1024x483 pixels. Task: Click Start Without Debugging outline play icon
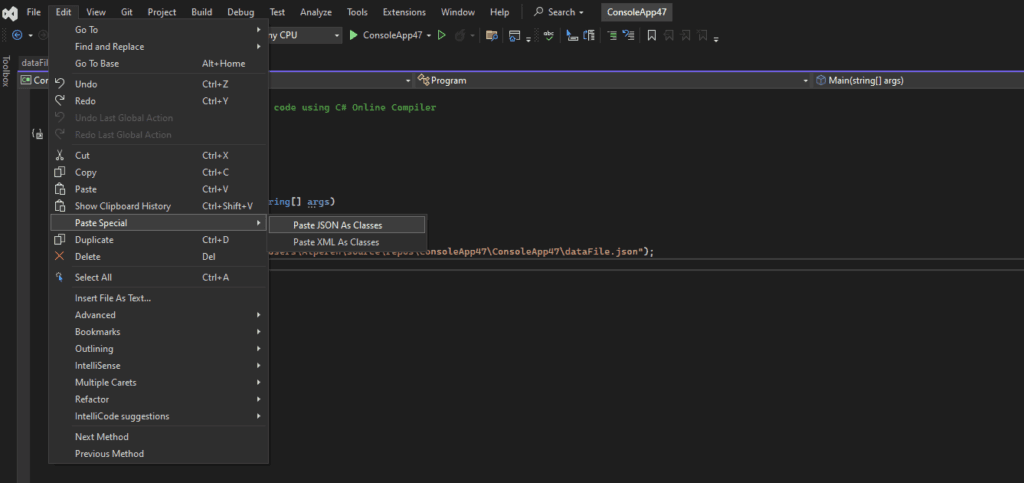pos(441,35)
